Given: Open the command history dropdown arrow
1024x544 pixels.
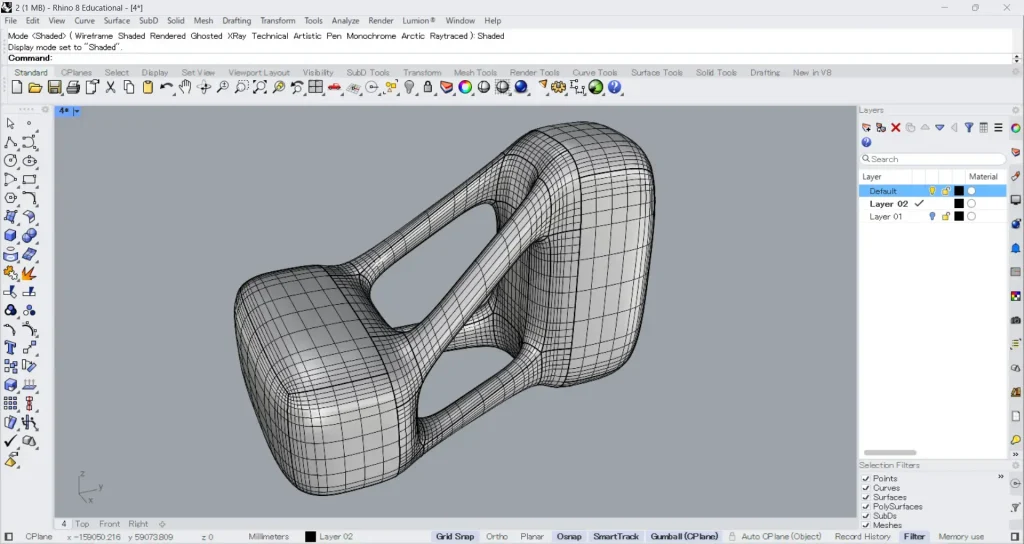Looking at the screenshot, I should [x=1017, y=59].
